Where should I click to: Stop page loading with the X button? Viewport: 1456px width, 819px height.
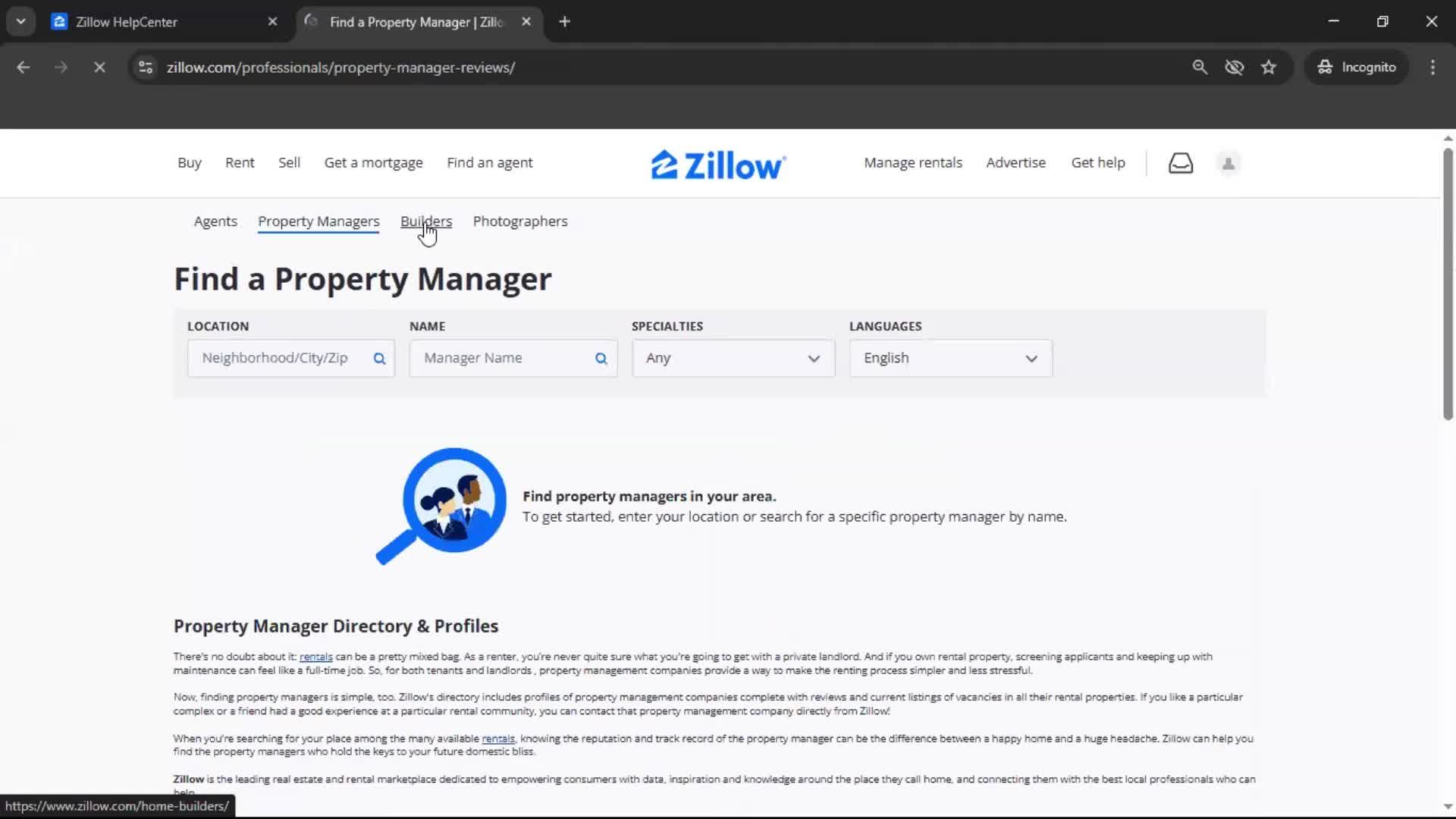[99, 67]
